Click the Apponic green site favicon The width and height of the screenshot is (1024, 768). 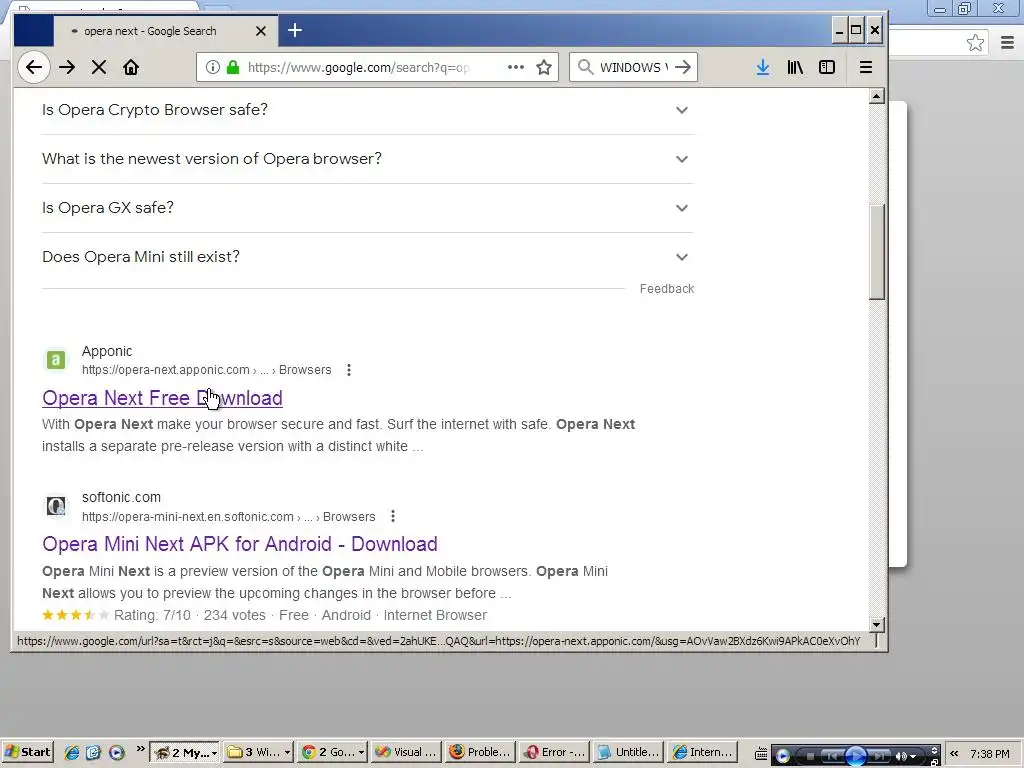[56, 360]
